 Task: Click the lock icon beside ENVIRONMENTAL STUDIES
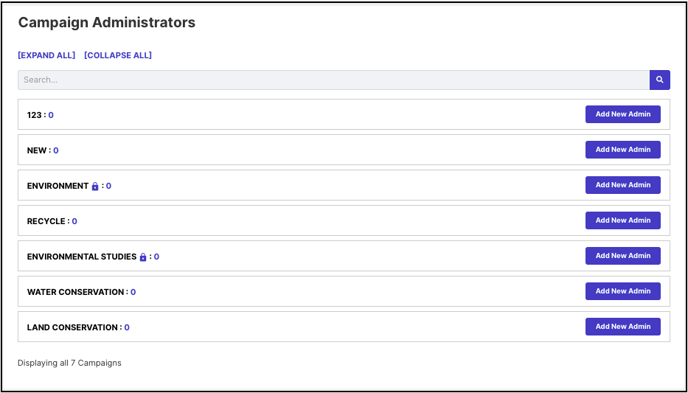tap(143, 257)
